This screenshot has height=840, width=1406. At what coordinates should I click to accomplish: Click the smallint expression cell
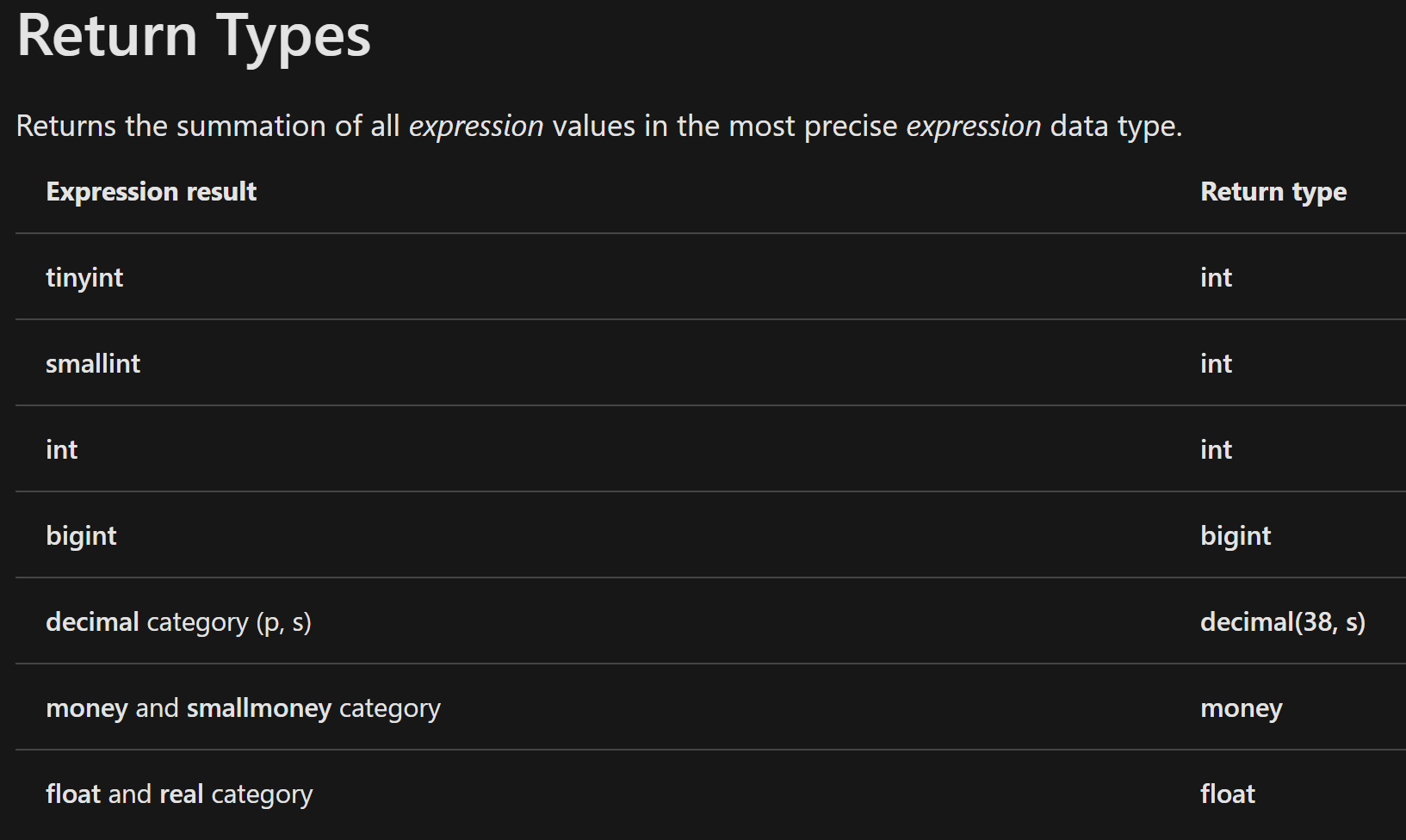coord(93,363)
